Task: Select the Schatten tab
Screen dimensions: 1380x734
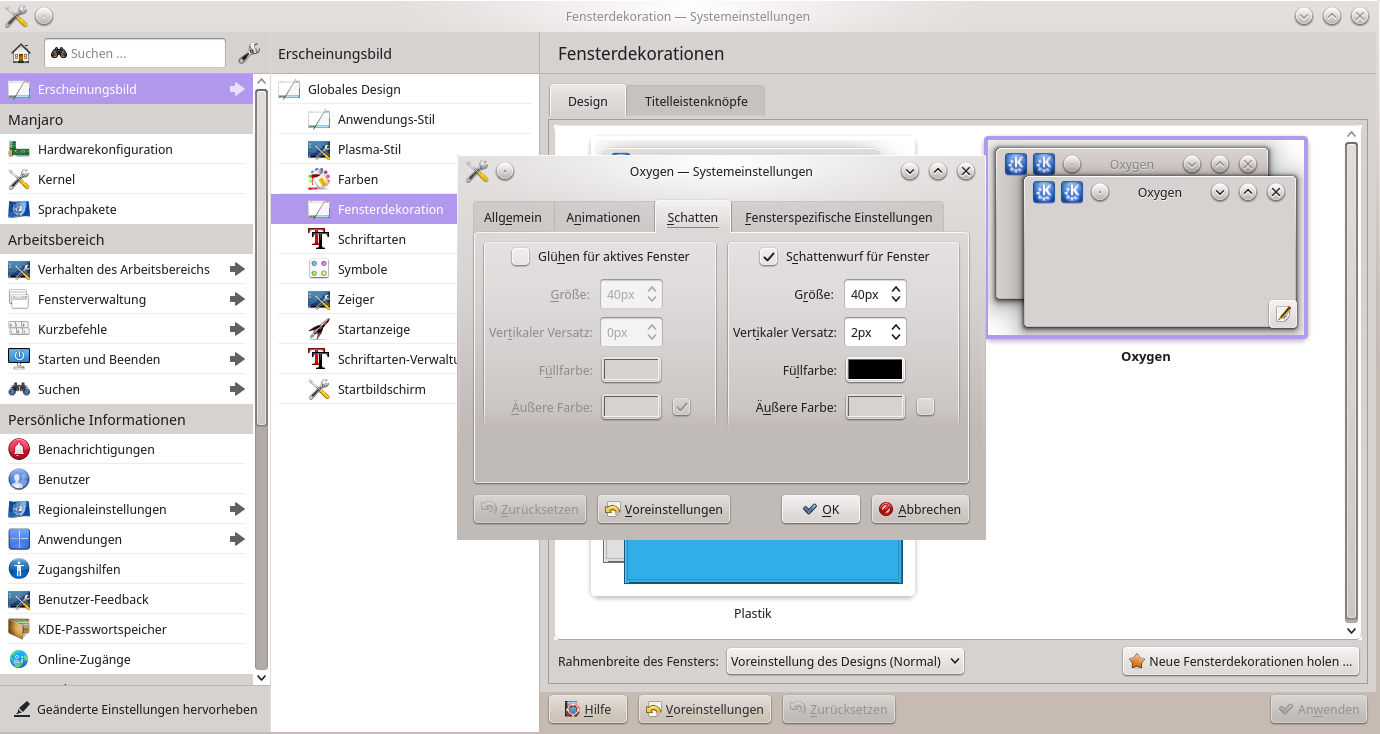Action: [692, 217]
